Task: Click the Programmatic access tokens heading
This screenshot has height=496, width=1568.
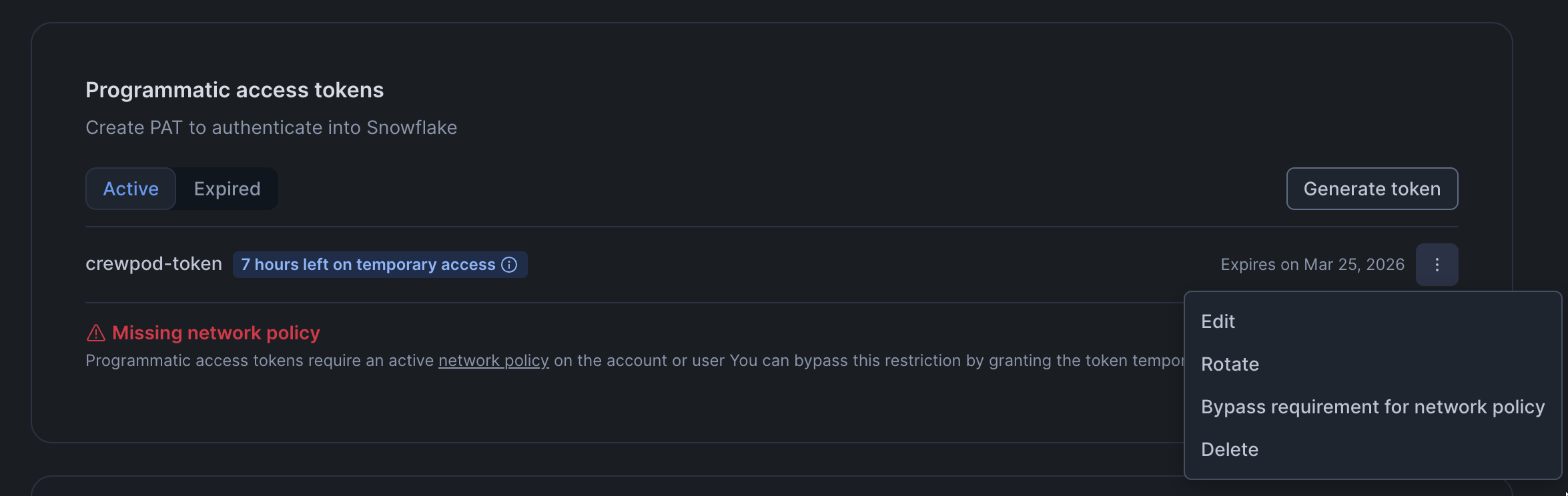Action: click(234, 90)
